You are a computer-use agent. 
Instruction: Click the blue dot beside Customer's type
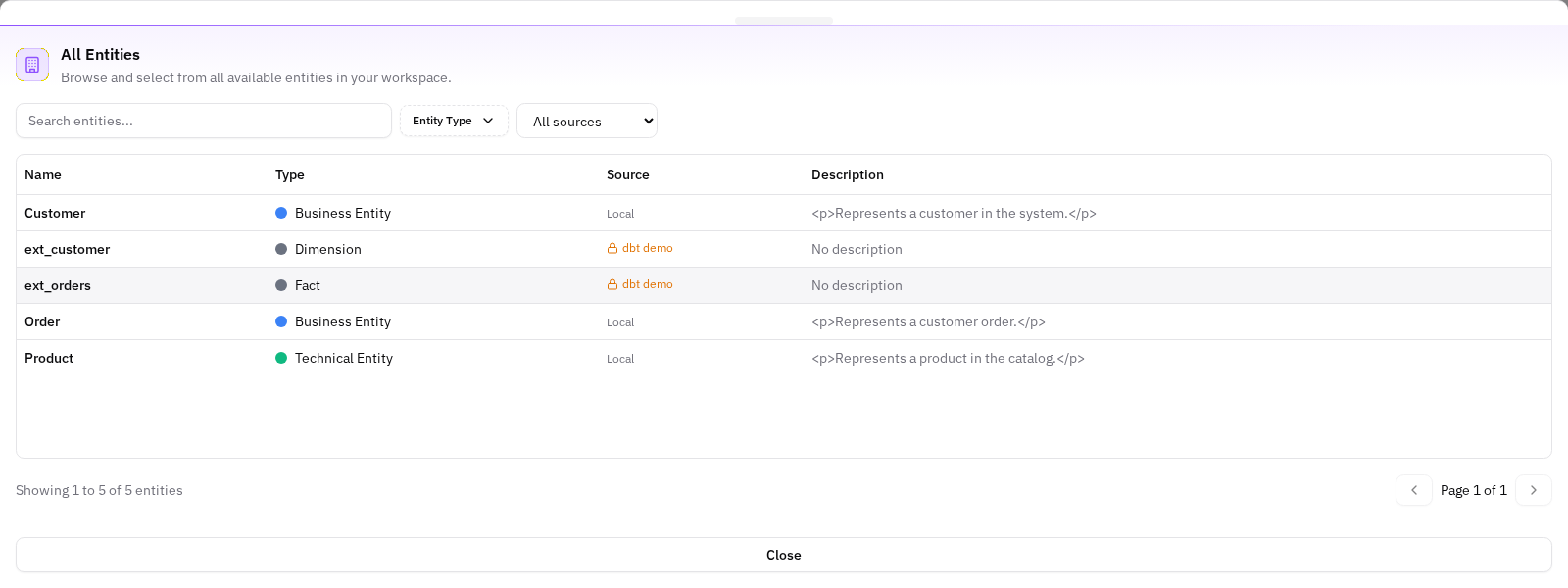(x=281, y=213)
